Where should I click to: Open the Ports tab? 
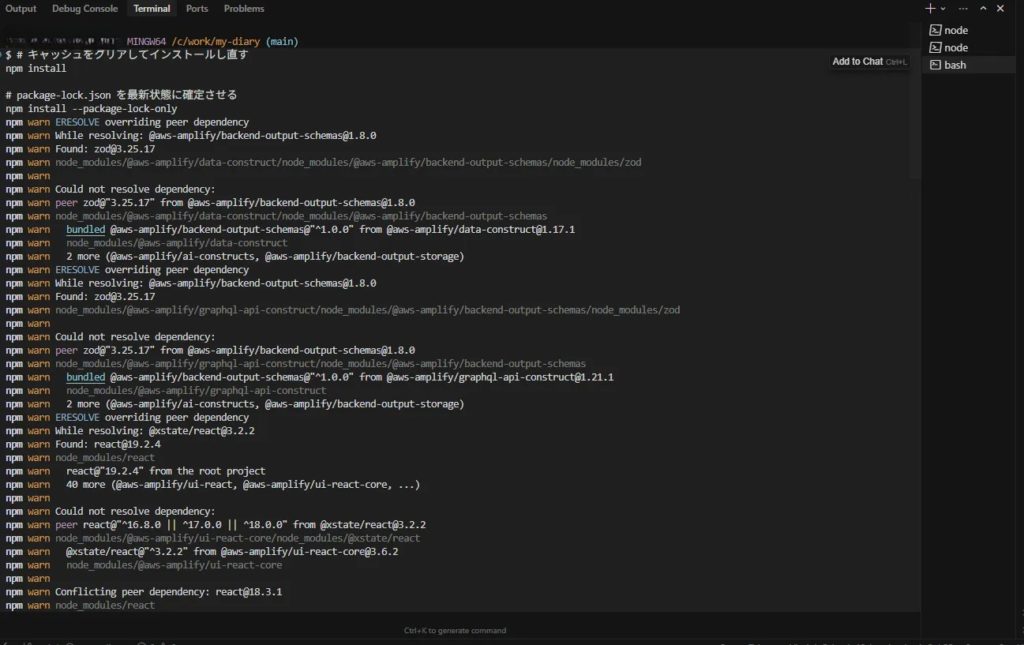[197, 8]
